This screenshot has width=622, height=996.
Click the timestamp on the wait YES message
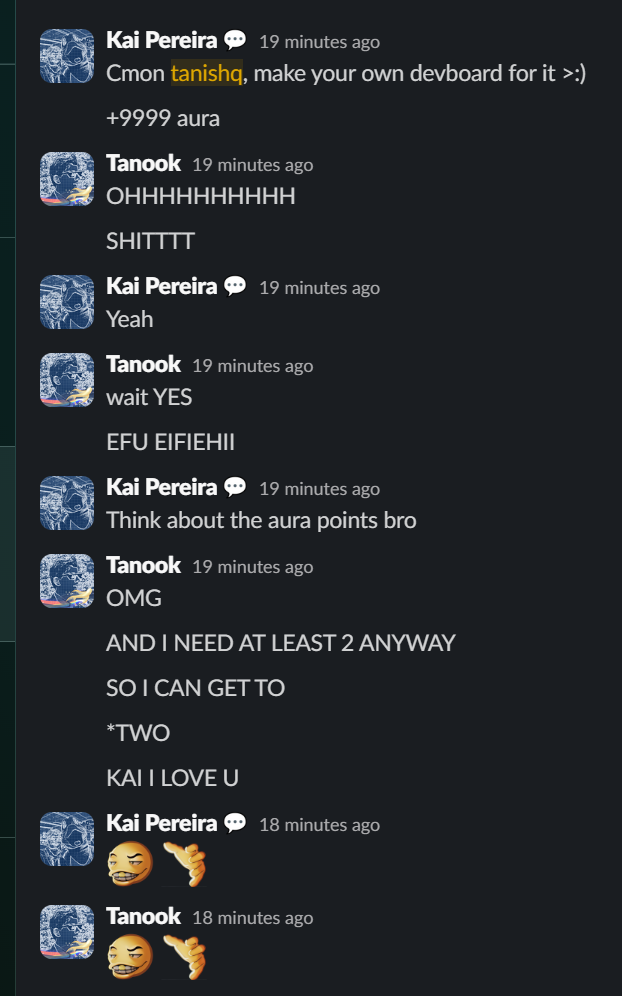tap(253, 366)
